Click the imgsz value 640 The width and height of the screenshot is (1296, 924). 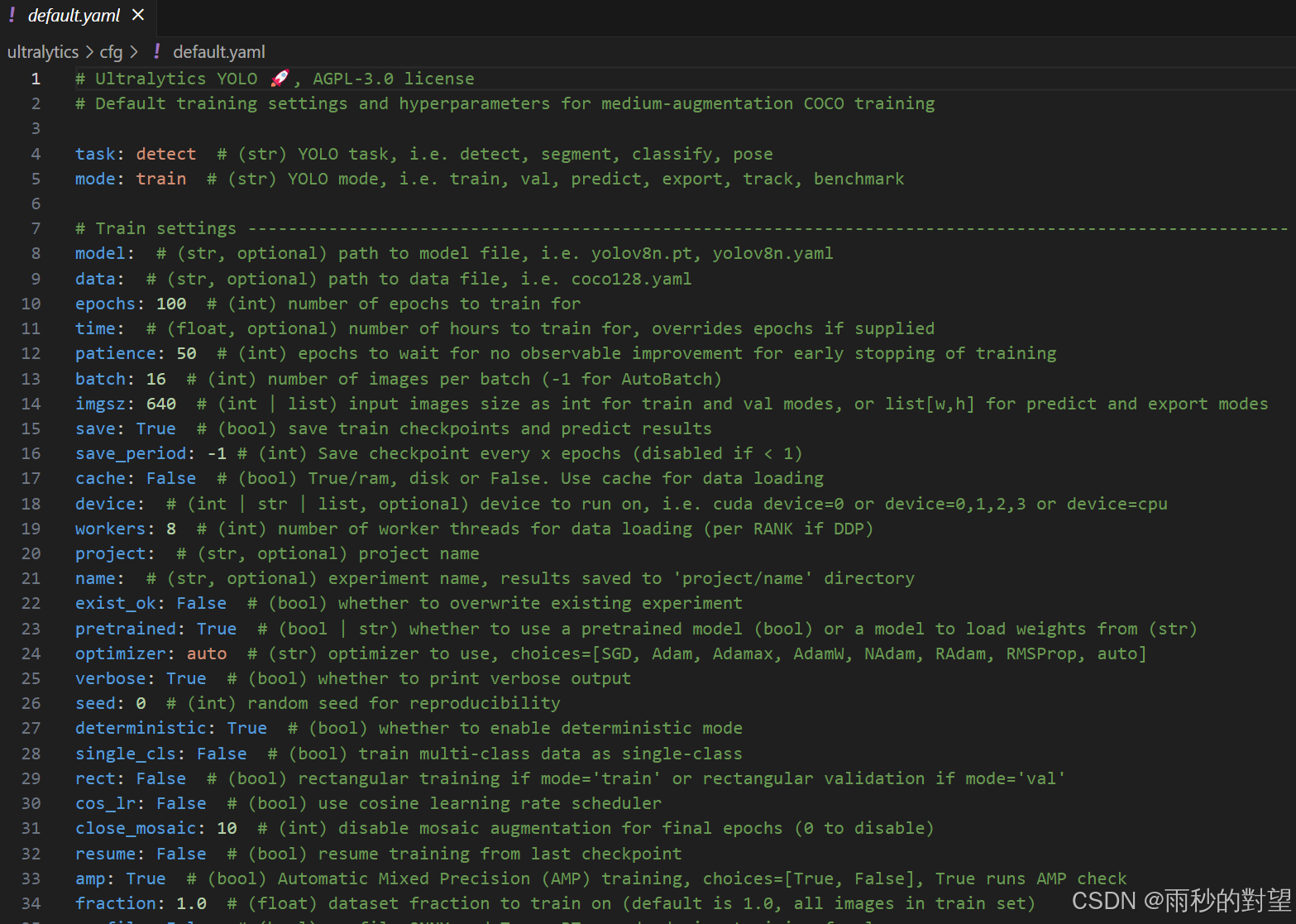coord(161,404)
